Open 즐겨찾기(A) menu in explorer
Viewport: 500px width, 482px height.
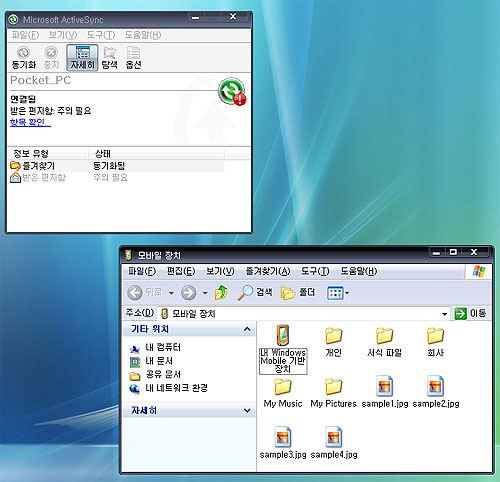(x=268, y=271)
